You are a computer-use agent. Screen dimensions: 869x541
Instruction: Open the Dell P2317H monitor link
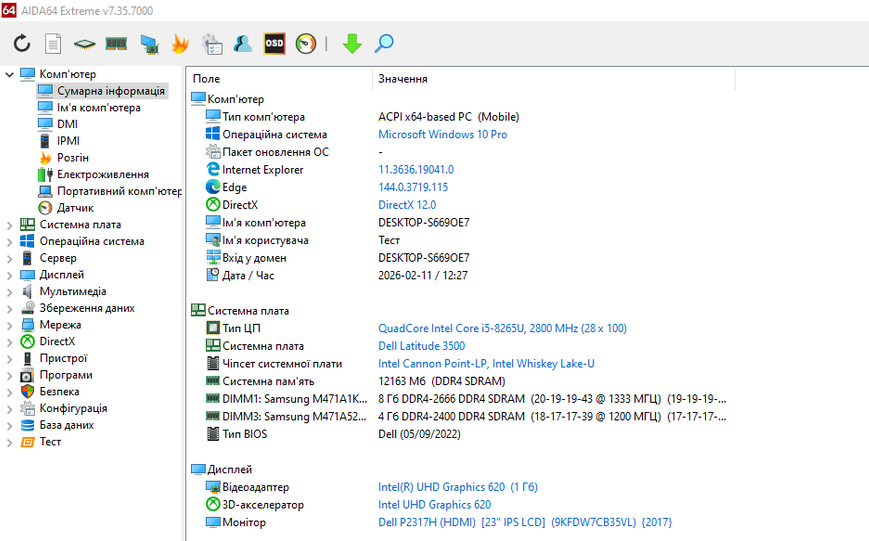(525, 522)
